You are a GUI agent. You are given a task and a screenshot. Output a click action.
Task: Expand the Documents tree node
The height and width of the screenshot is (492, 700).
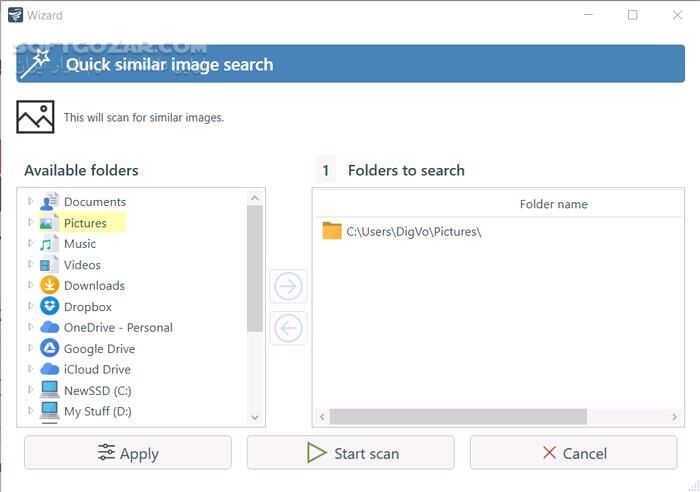pos(30,201)
